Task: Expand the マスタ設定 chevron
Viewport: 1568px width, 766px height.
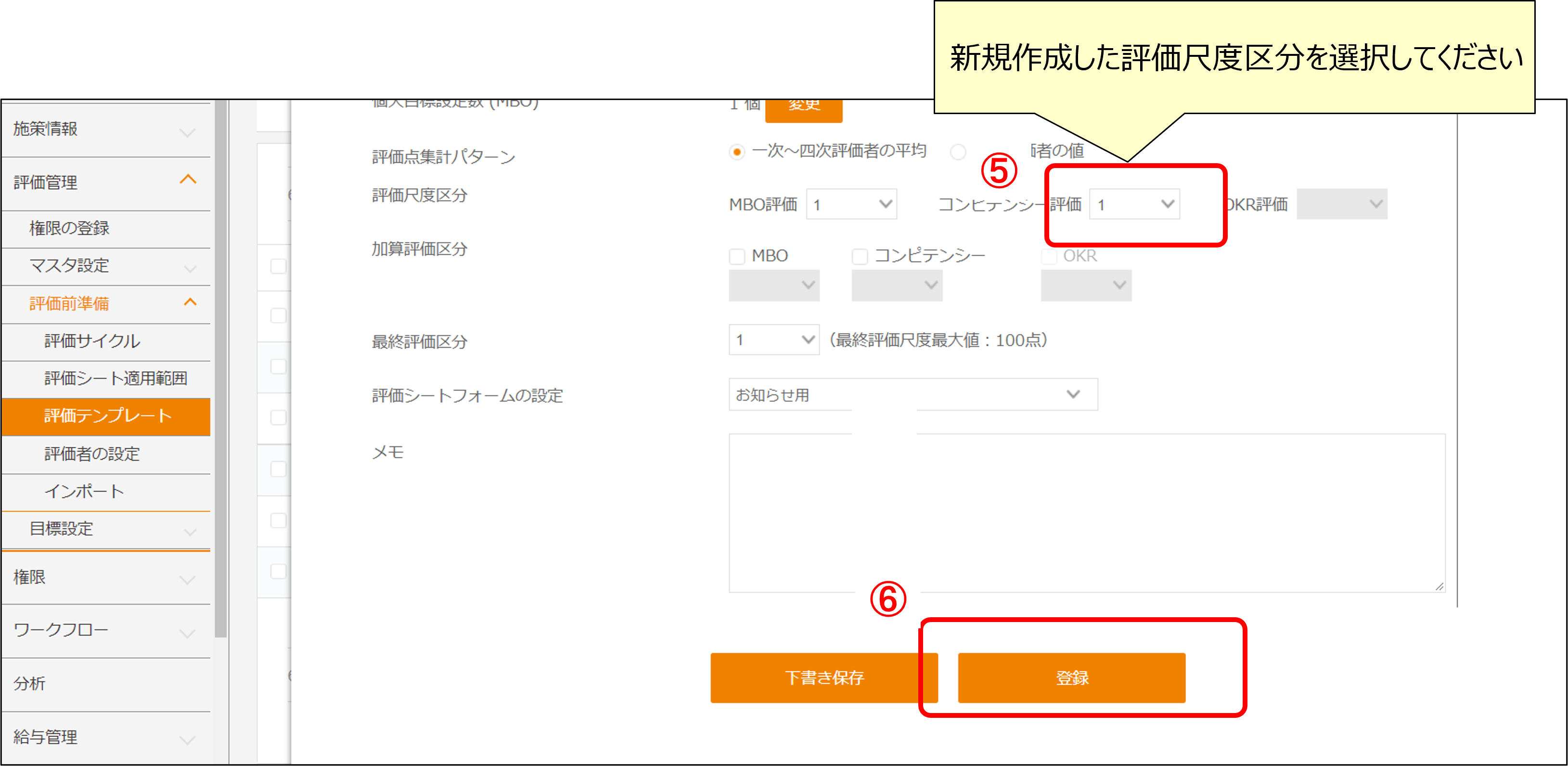Action: pyautogui.click(x=190, y=269)
